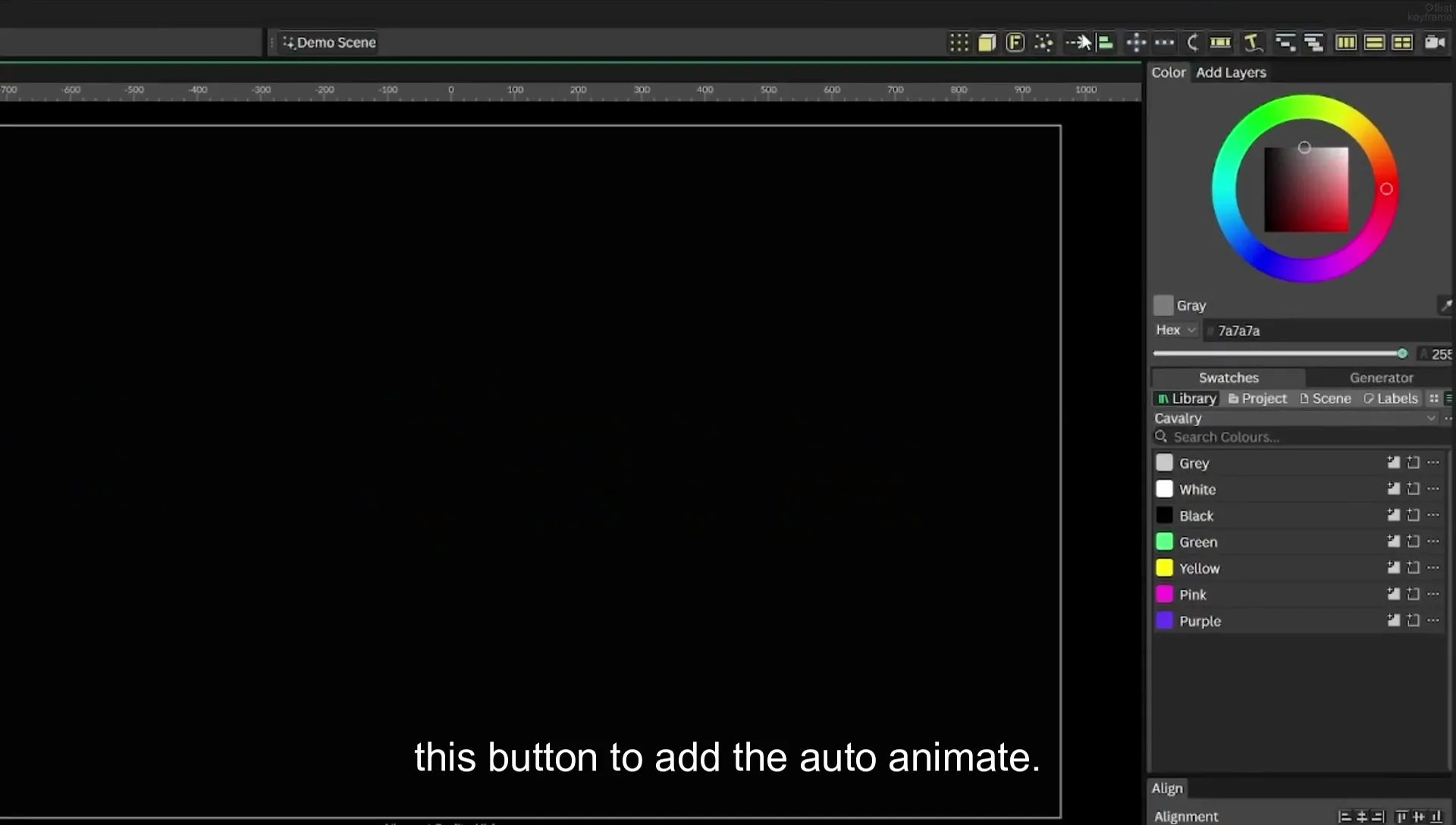
Task: Select the White swatch row
Action: click(1297, 489)
